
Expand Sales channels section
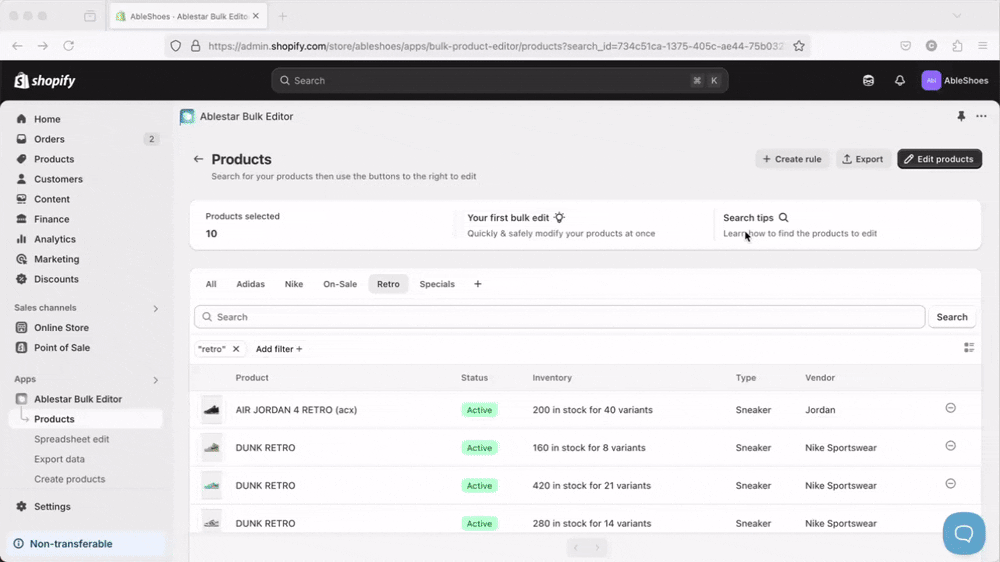pos(155,308)
